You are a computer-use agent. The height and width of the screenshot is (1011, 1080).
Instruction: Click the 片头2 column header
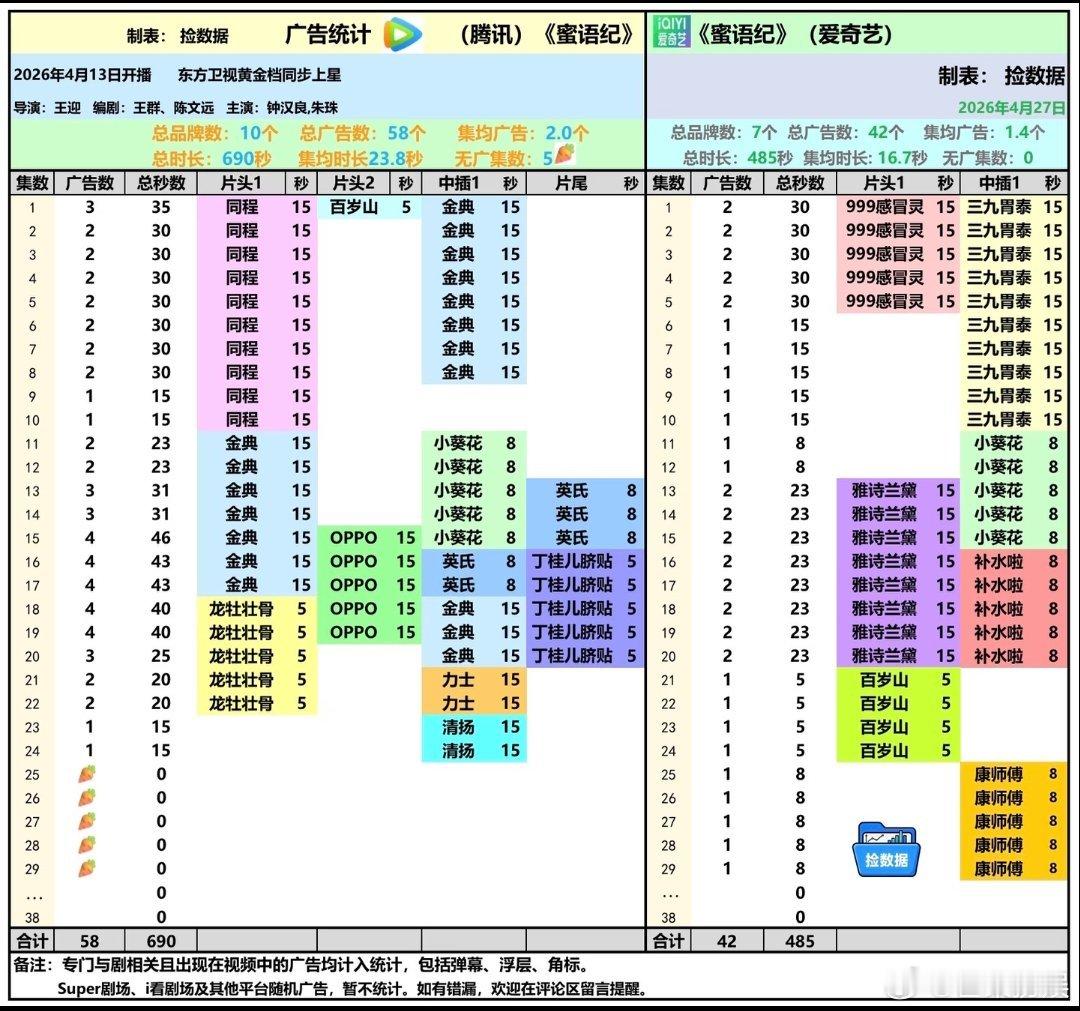[x=353, y=183]
